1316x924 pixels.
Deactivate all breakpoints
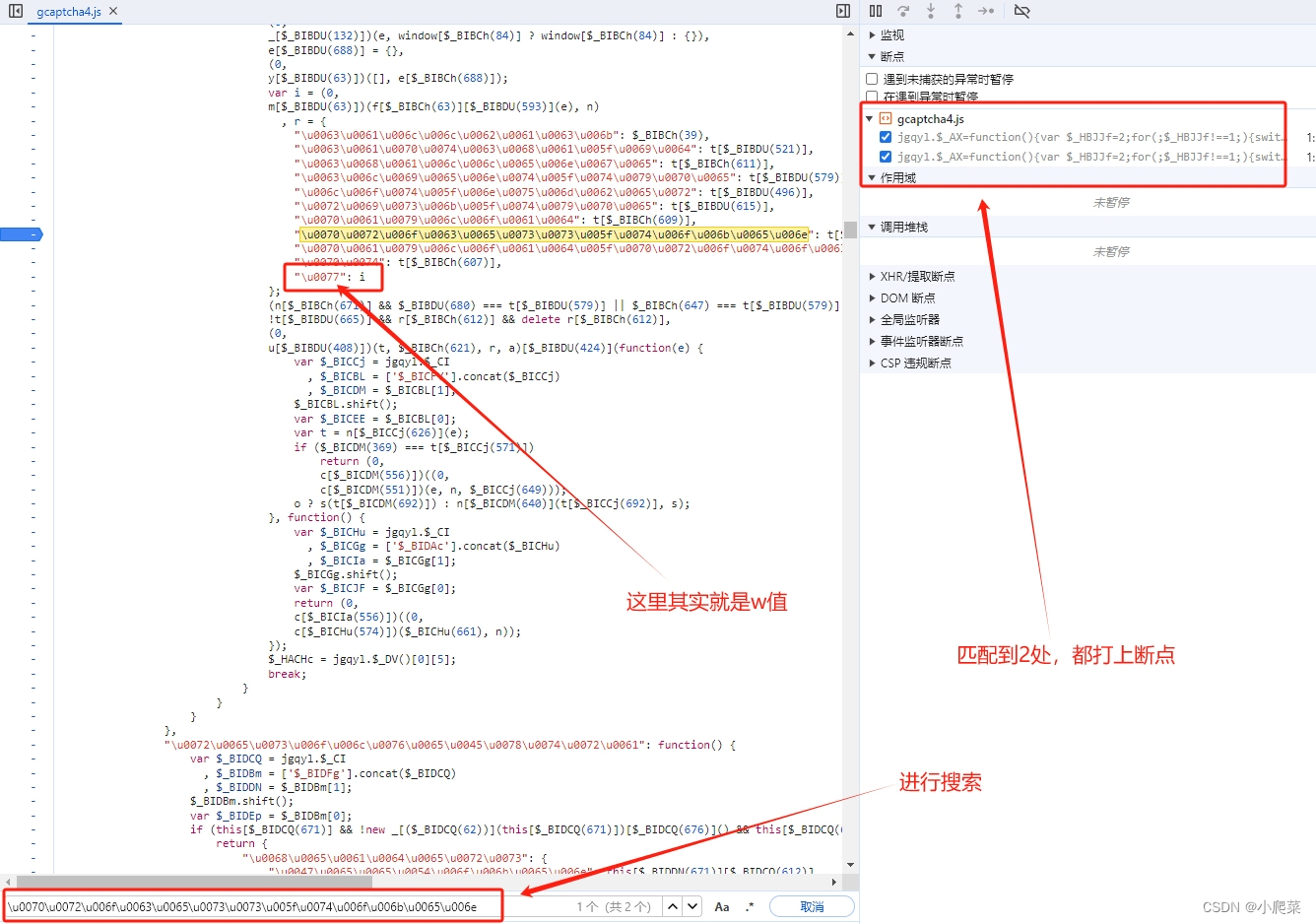click(x=1021, y=11)
